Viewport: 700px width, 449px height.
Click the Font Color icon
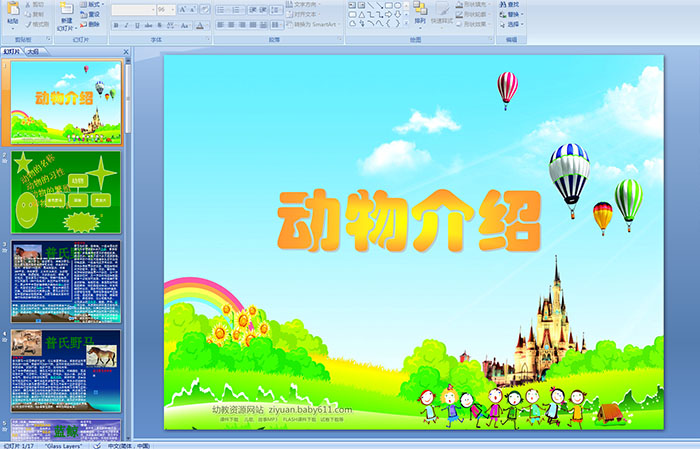pyautogui.click(x=201, y=24)
